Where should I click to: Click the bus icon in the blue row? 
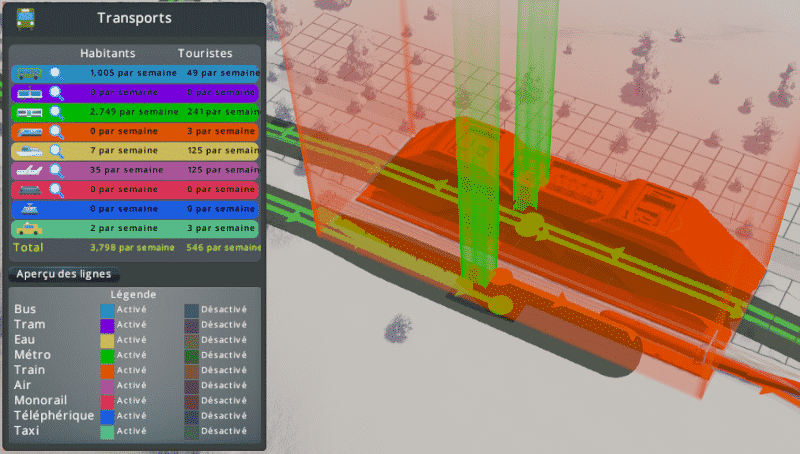pyautogui.click(x=29, y=73)
